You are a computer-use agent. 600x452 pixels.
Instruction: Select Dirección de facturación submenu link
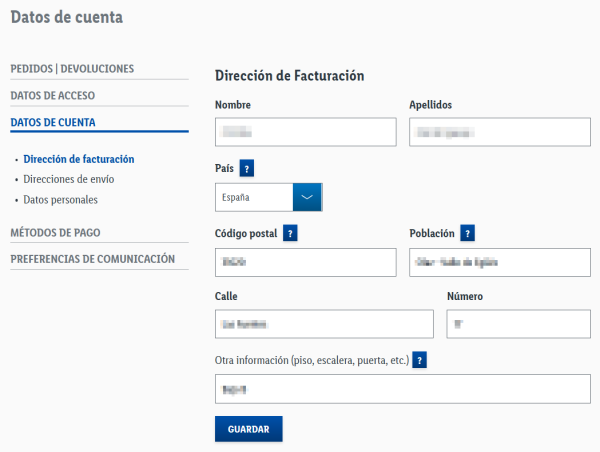coord(79,159)
